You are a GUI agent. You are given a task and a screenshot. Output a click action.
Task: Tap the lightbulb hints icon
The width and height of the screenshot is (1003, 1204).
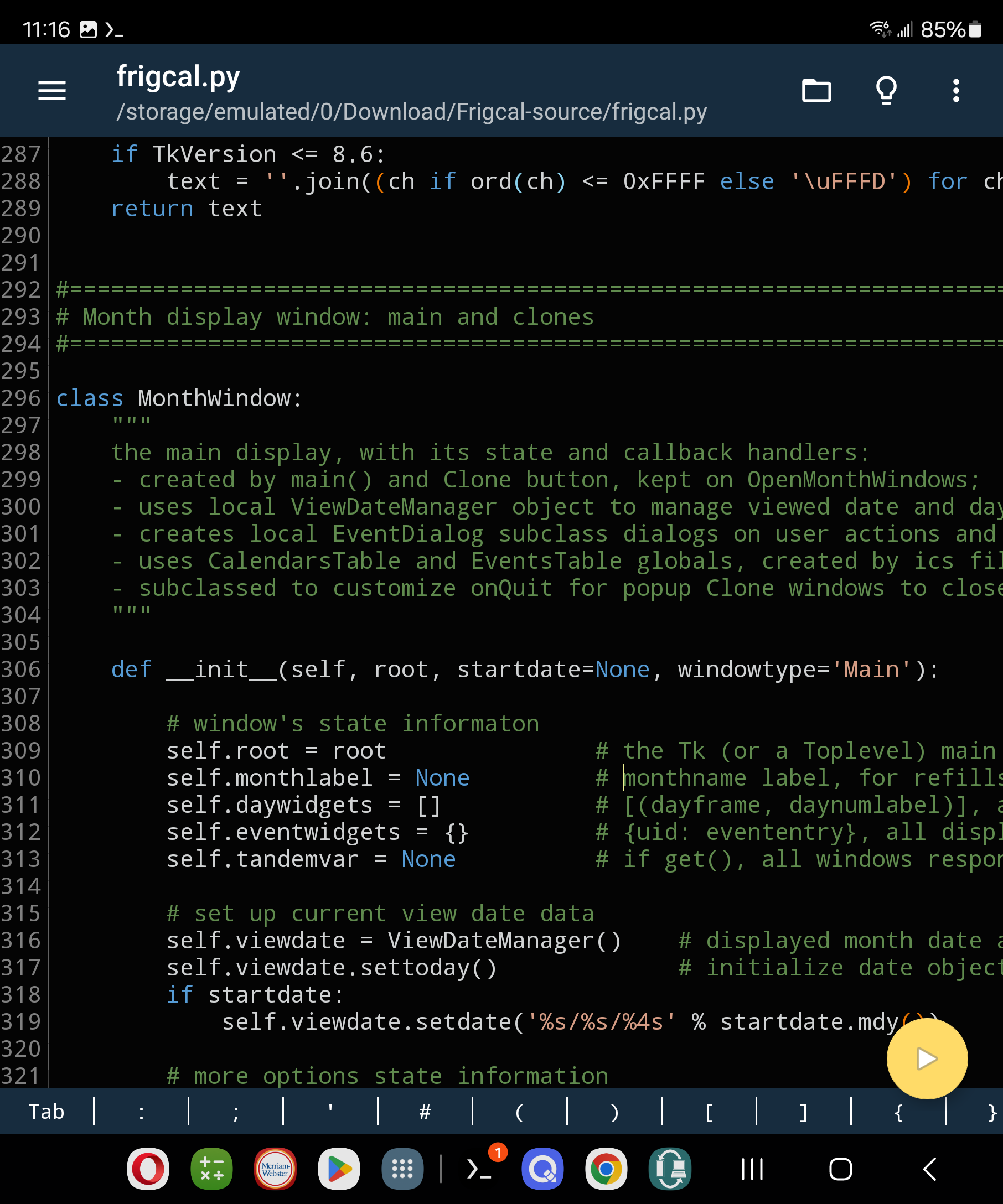pyautogui.click(x=886, y=91)
